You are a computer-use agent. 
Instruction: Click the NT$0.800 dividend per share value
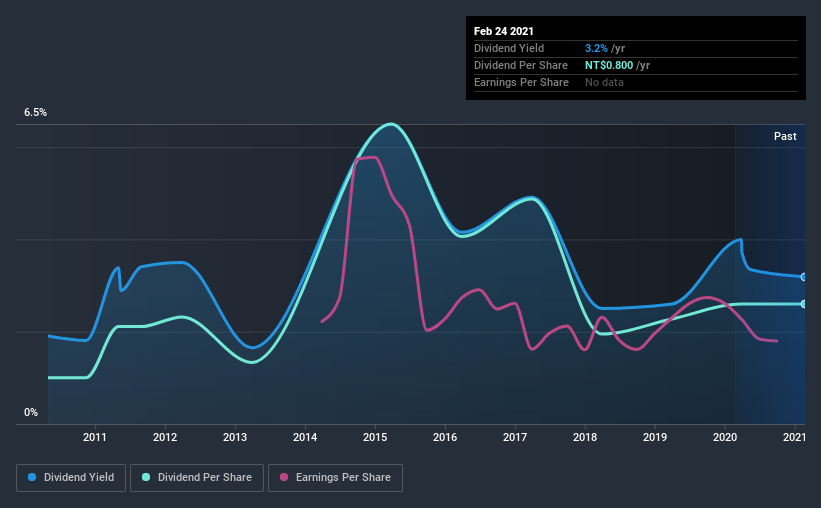coord(609,65)
